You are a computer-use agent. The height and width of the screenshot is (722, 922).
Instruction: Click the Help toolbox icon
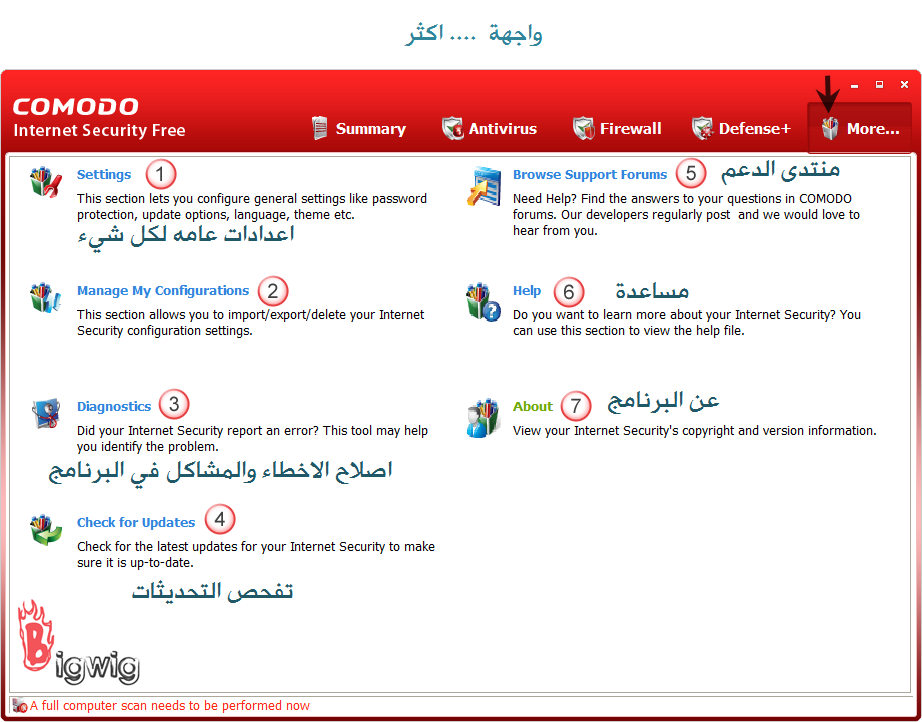(x=483, y=301)
